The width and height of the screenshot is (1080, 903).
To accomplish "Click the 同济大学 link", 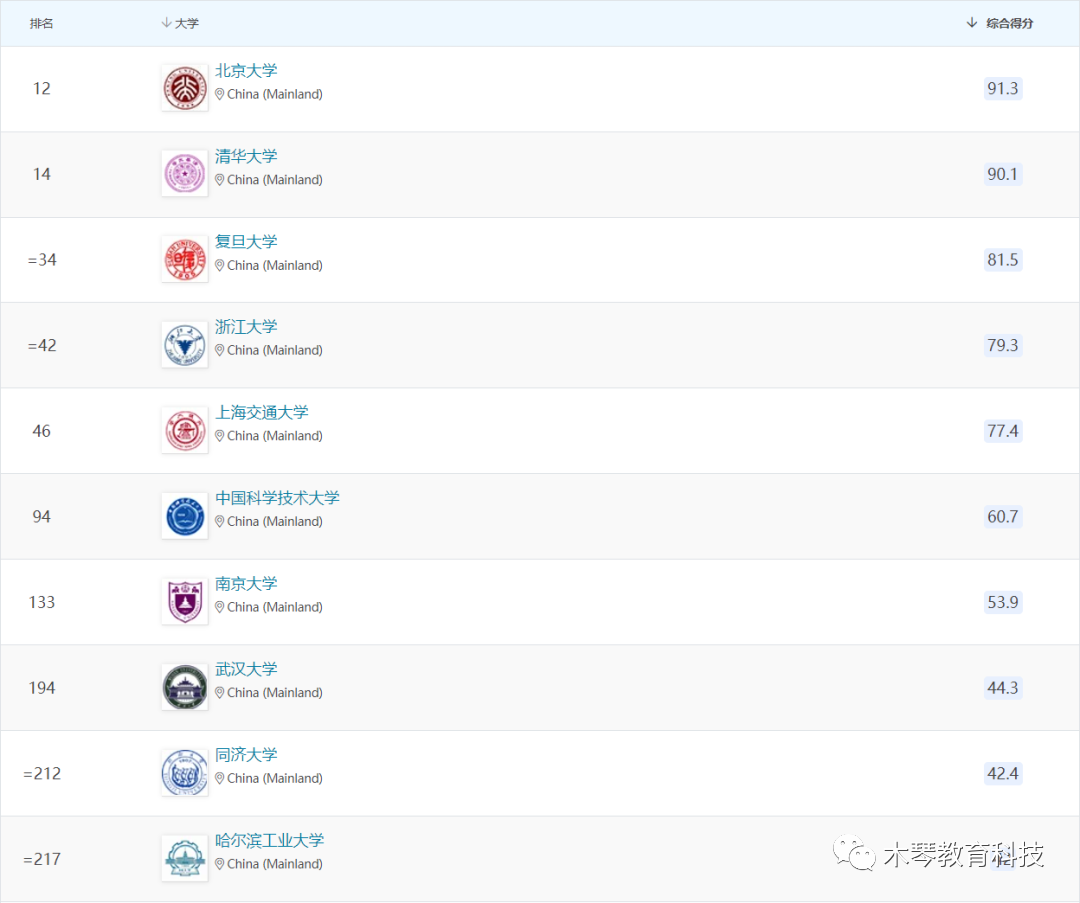I will point(246,755).
